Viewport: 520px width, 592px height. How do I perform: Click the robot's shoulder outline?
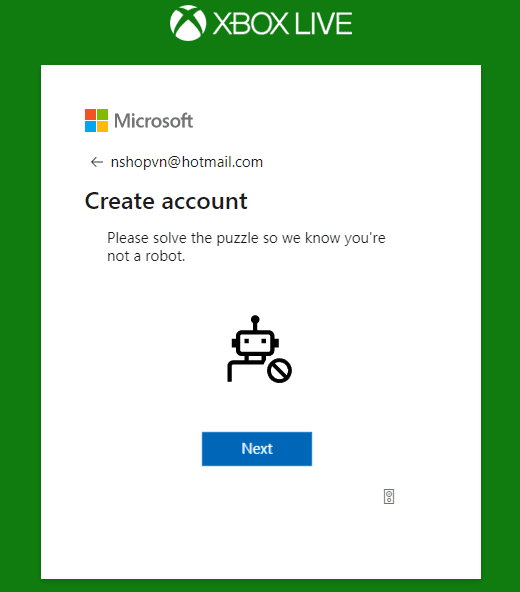pyautogui.click(x=242, y=370)
